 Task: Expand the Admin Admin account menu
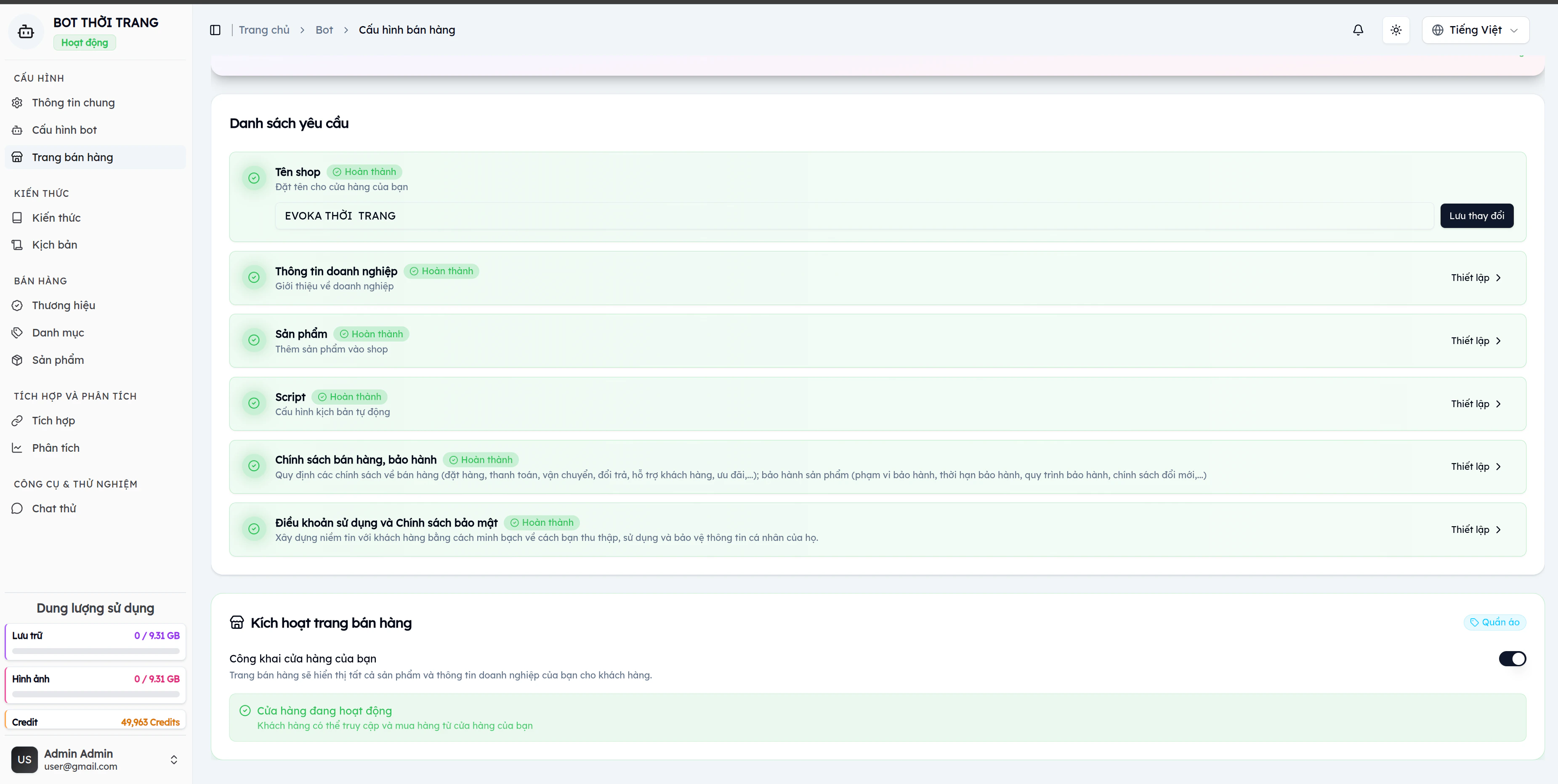pyautogui.click(x=173, y=759)
